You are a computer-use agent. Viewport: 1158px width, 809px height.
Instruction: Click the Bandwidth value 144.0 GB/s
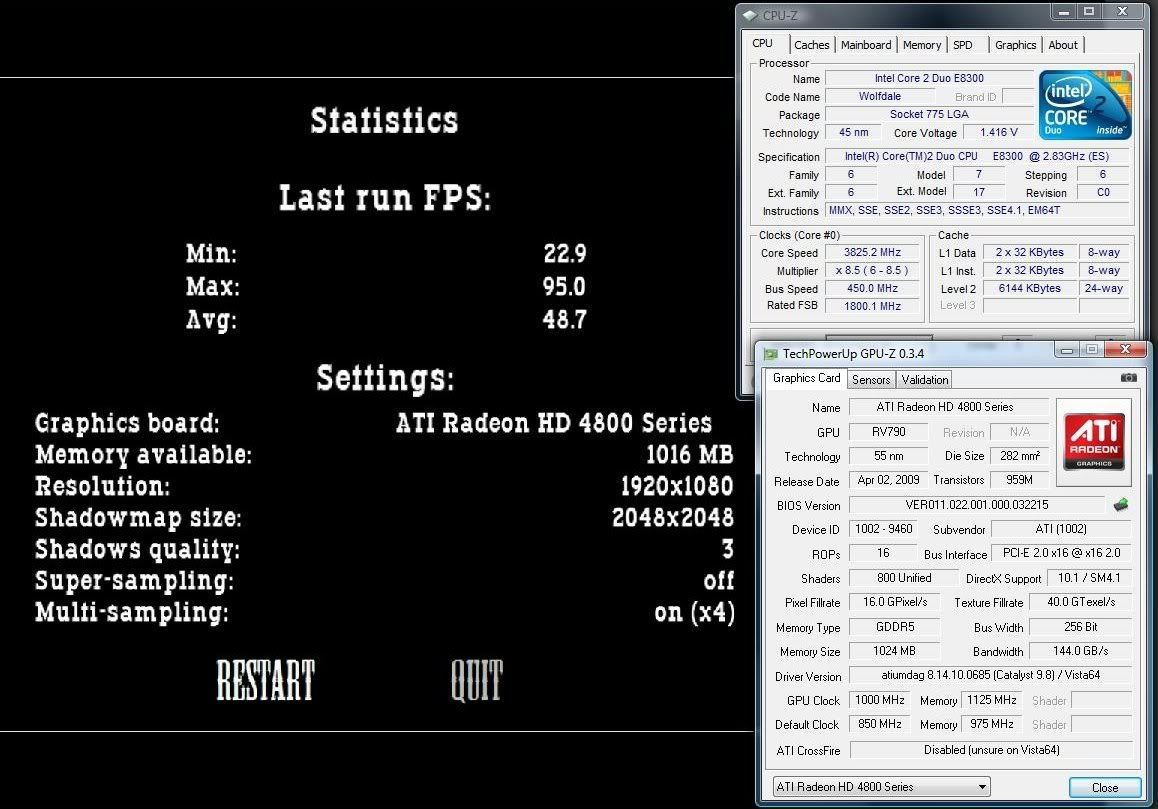(x=1080, y=651)
